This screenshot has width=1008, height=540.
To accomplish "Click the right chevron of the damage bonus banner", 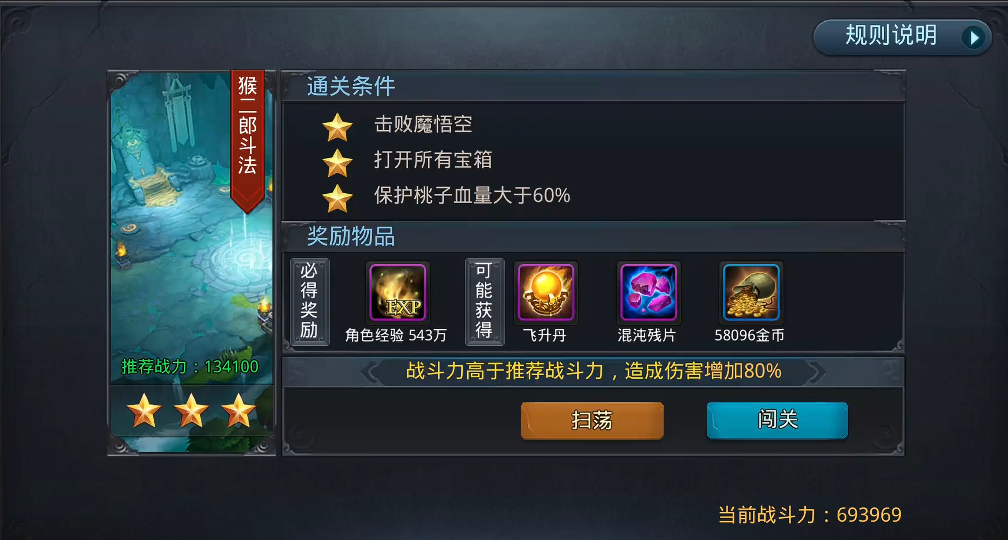I will pos(816,372).
